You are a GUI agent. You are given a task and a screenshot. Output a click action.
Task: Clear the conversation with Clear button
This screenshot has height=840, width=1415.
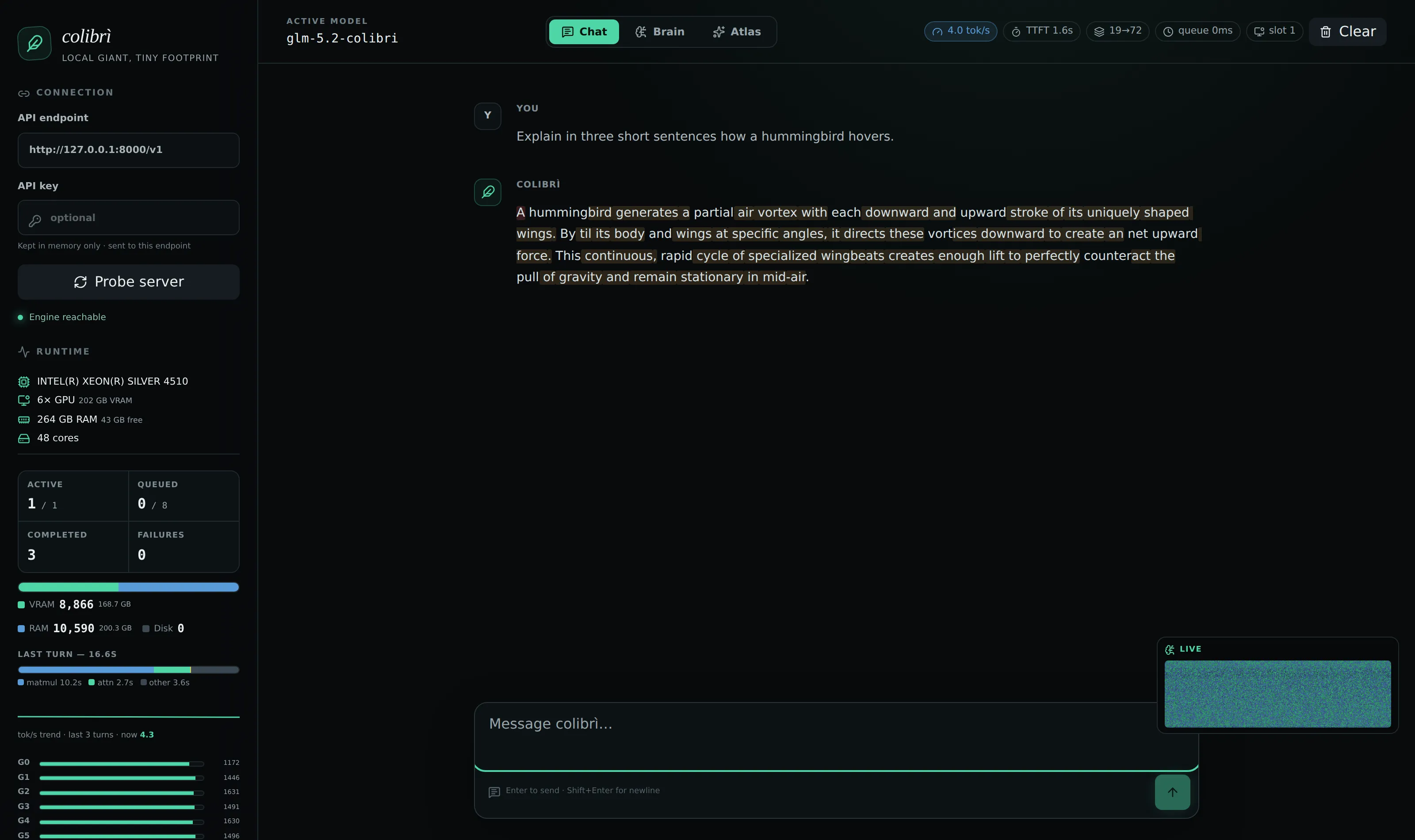tap(1347, 32)
